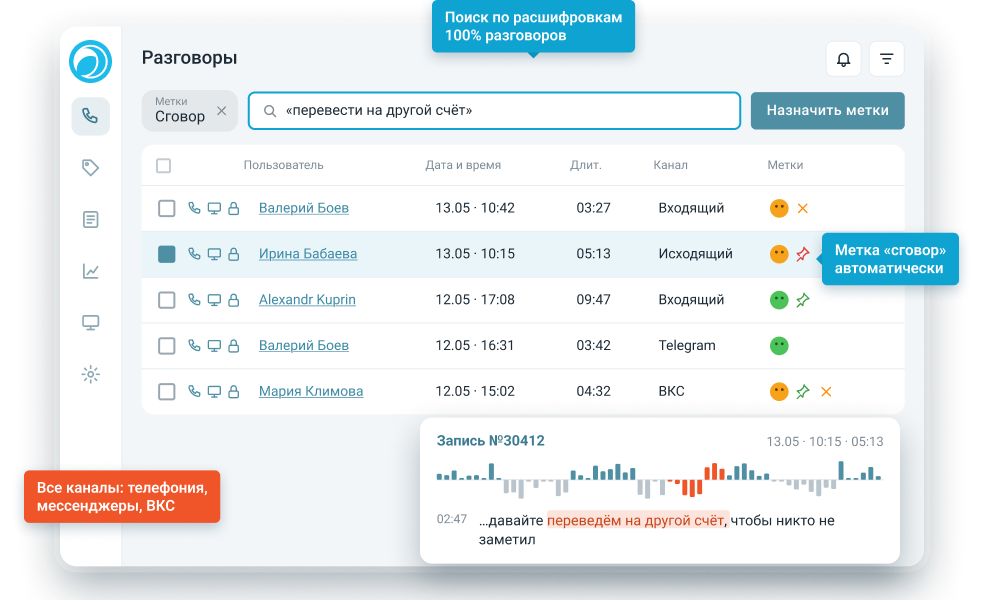Click green pin tag in Alexandr Kuprin row

point(803,300)
